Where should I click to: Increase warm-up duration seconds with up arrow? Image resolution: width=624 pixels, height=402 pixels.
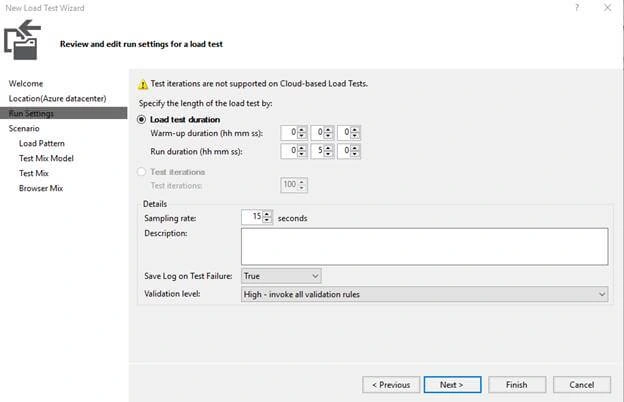coord(355,130)
